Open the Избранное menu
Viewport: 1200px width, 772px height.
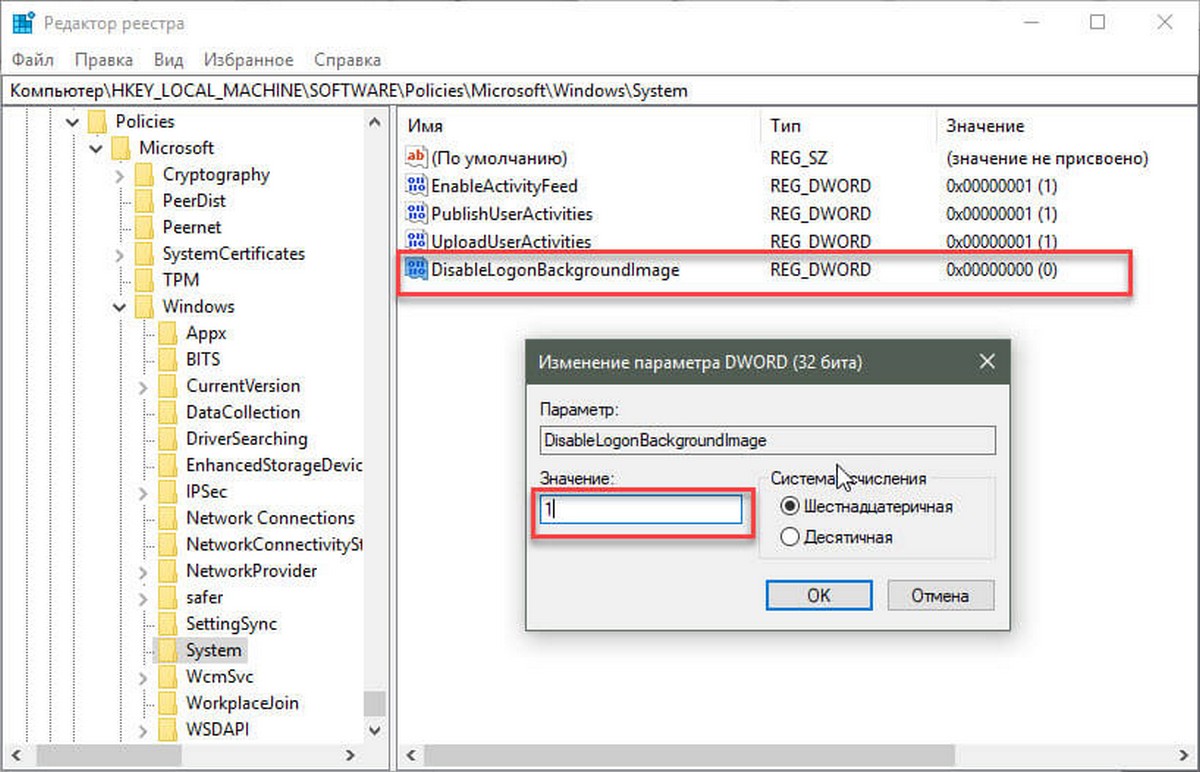coord(248,60)
